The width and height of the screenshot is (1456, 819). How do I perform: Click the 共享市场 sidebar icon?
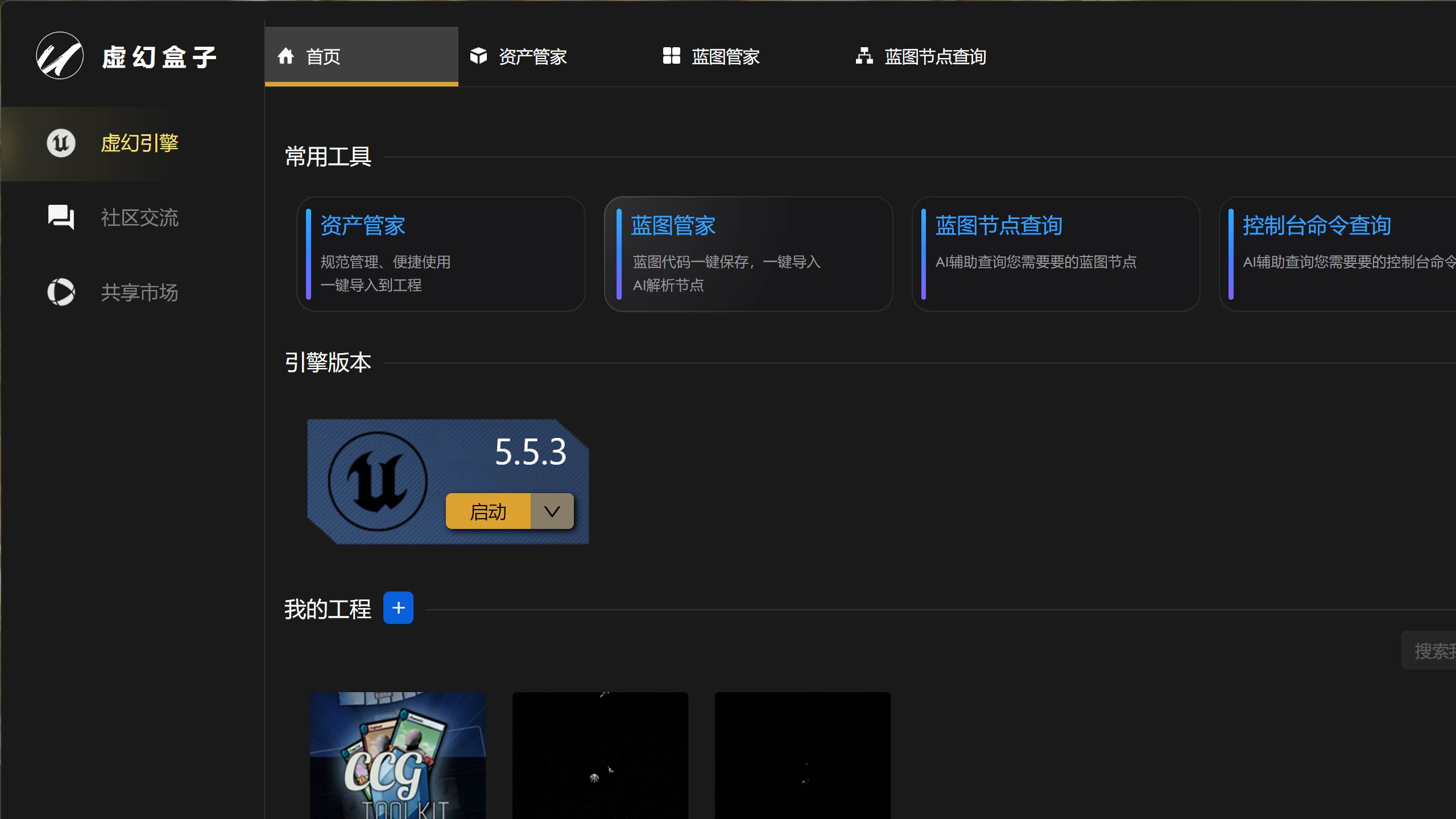click(61, 292)
